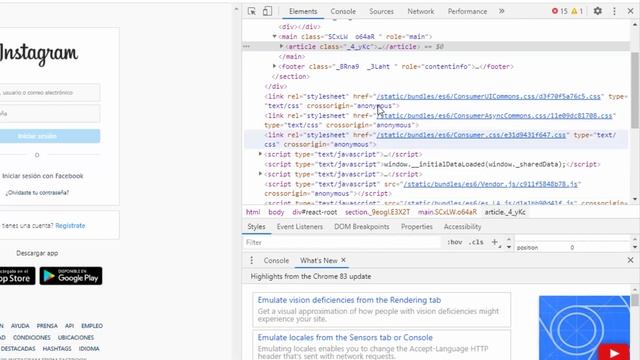The height and width of the screenshot is (360, 640).
Task: Click the yellow warning count indicator
Action: [x=577, y=11]
